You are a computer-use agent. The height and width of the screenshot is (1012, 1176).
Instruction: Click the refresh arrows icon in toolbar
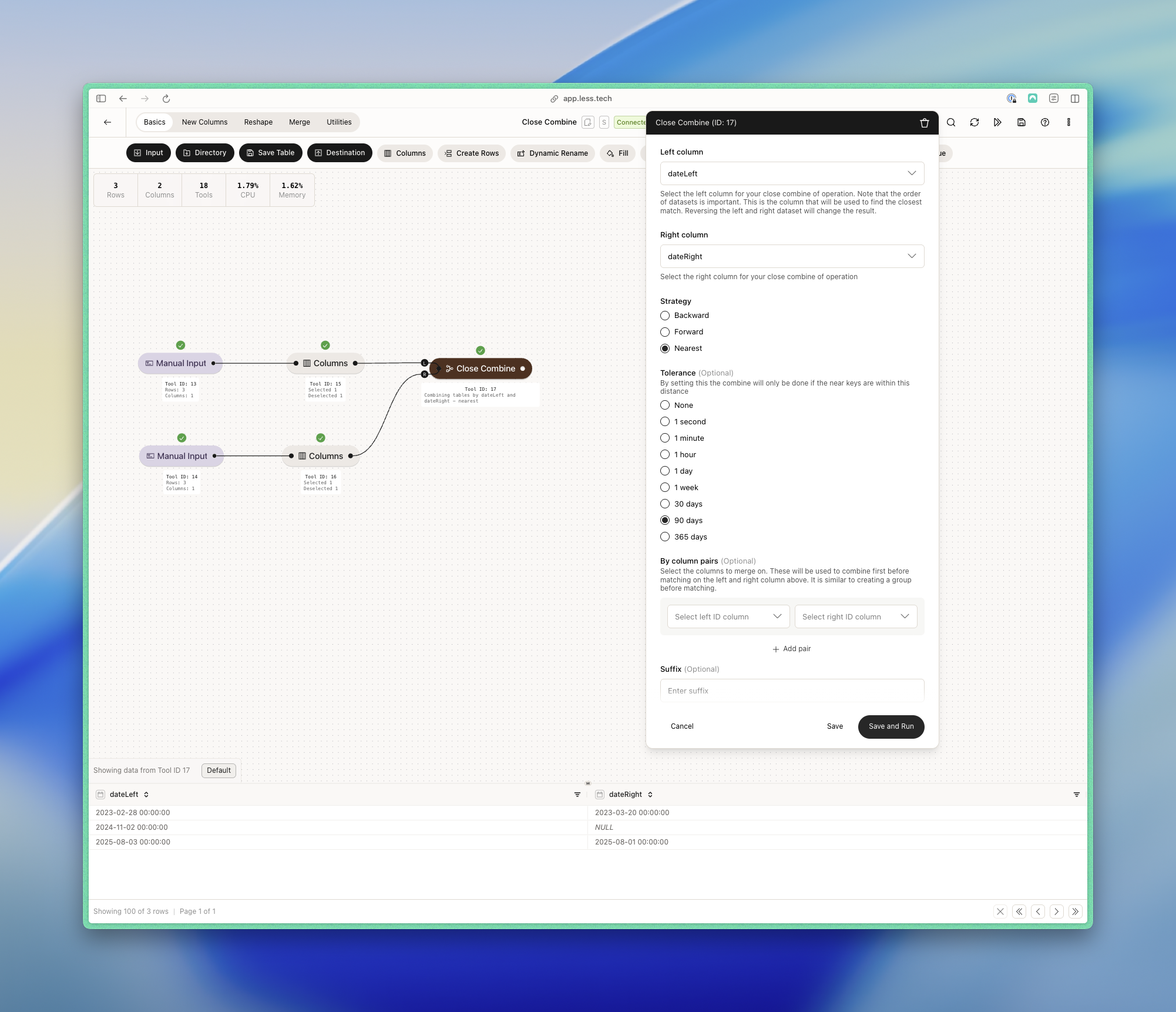975,122
